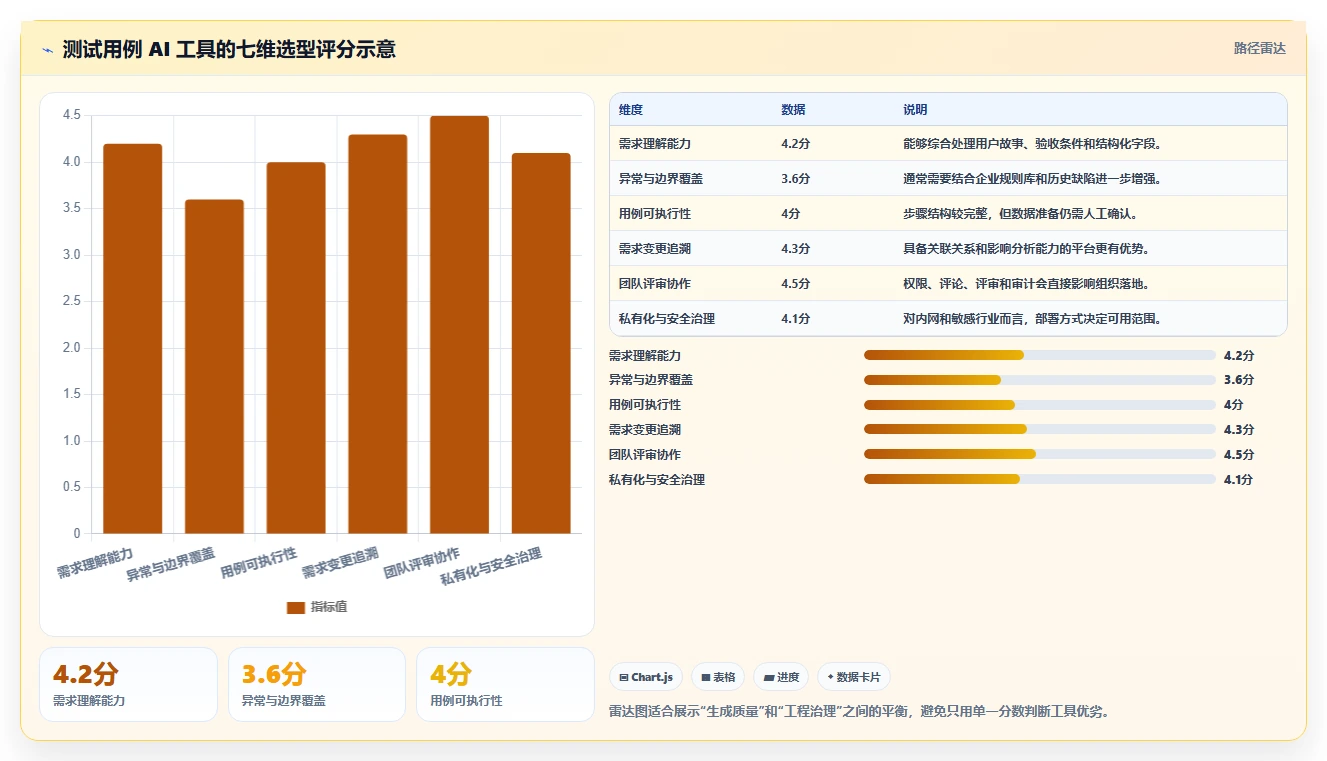Click the 4.5分 value beside the progress bar
The image size is (1327, 761).
1239,455
